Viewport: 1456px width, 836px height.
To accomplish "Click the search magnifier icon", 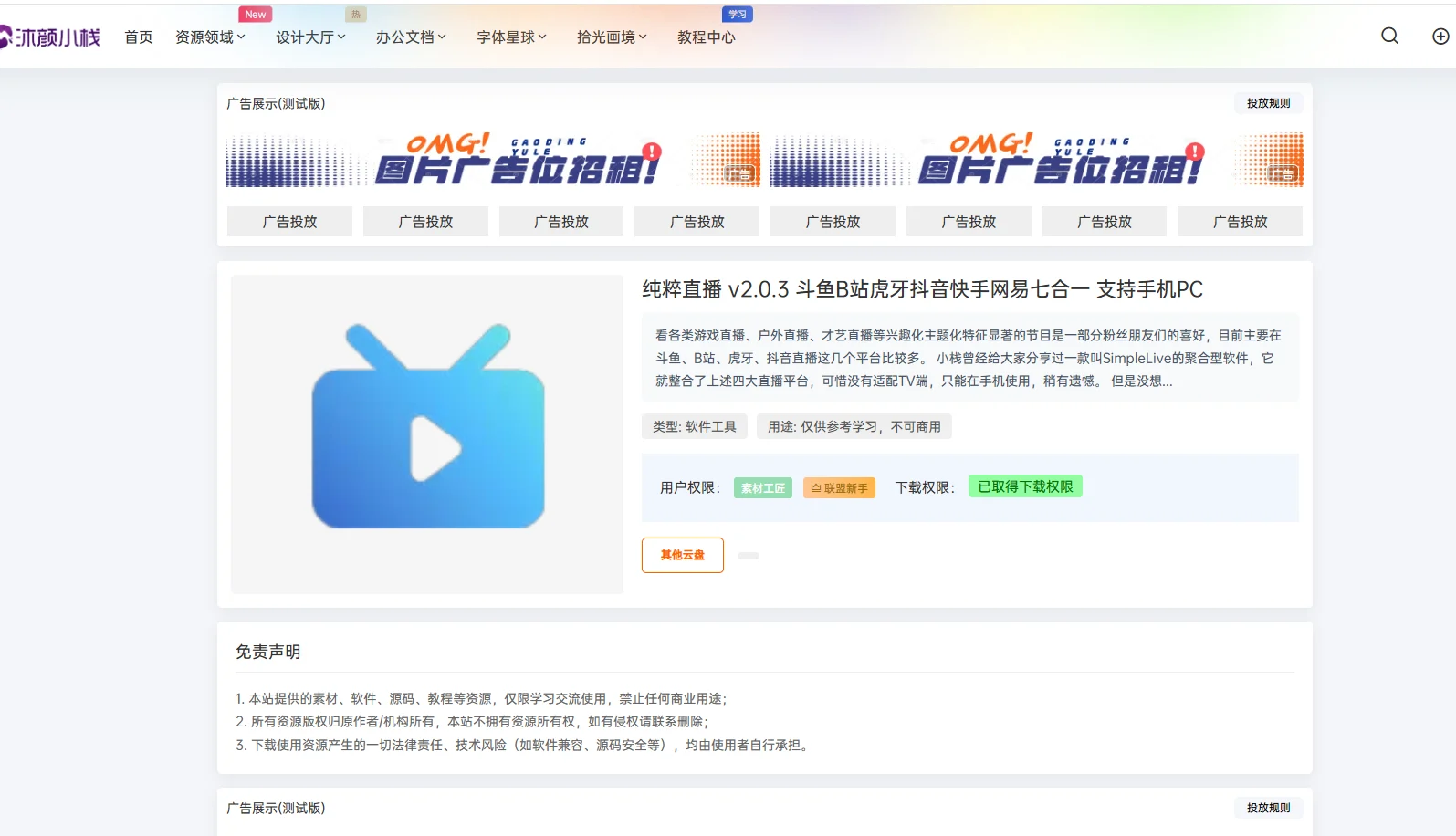I will point(1389,36).
